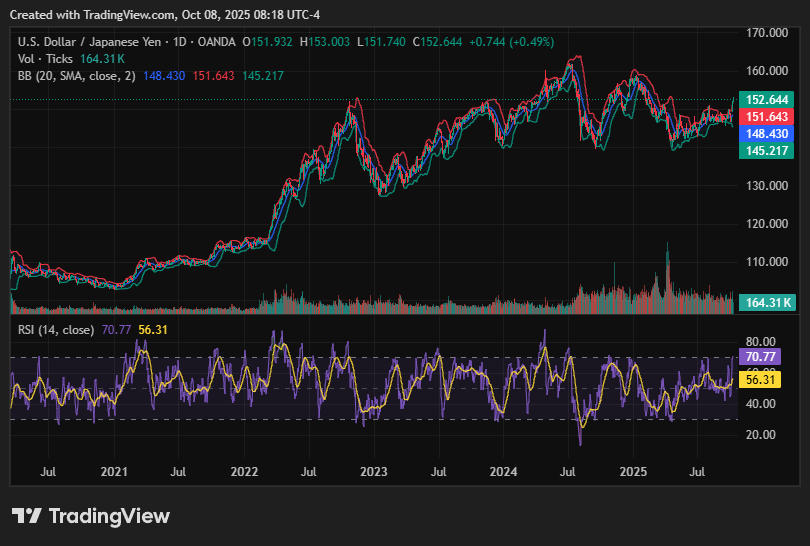Click the 2025 label on time axis
The width and height of the screenshot is (810, 546).
click(632, 470)
